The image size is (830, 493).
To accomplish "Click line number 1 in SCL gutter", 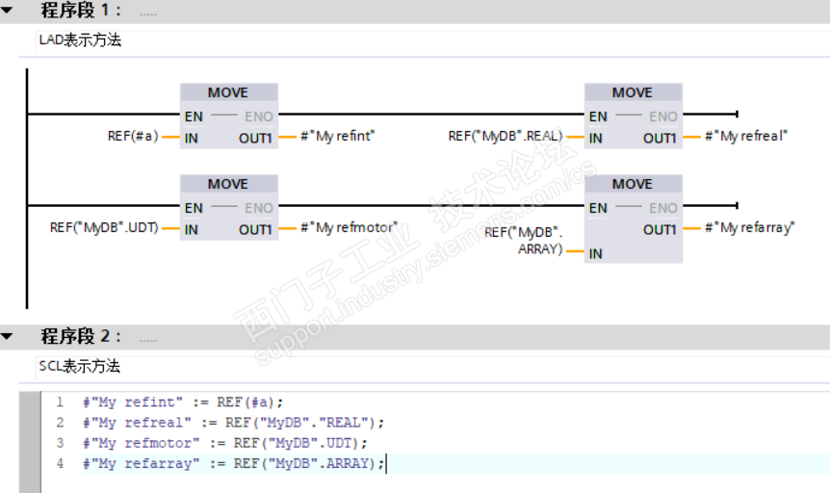I will [x=60, y=402].
